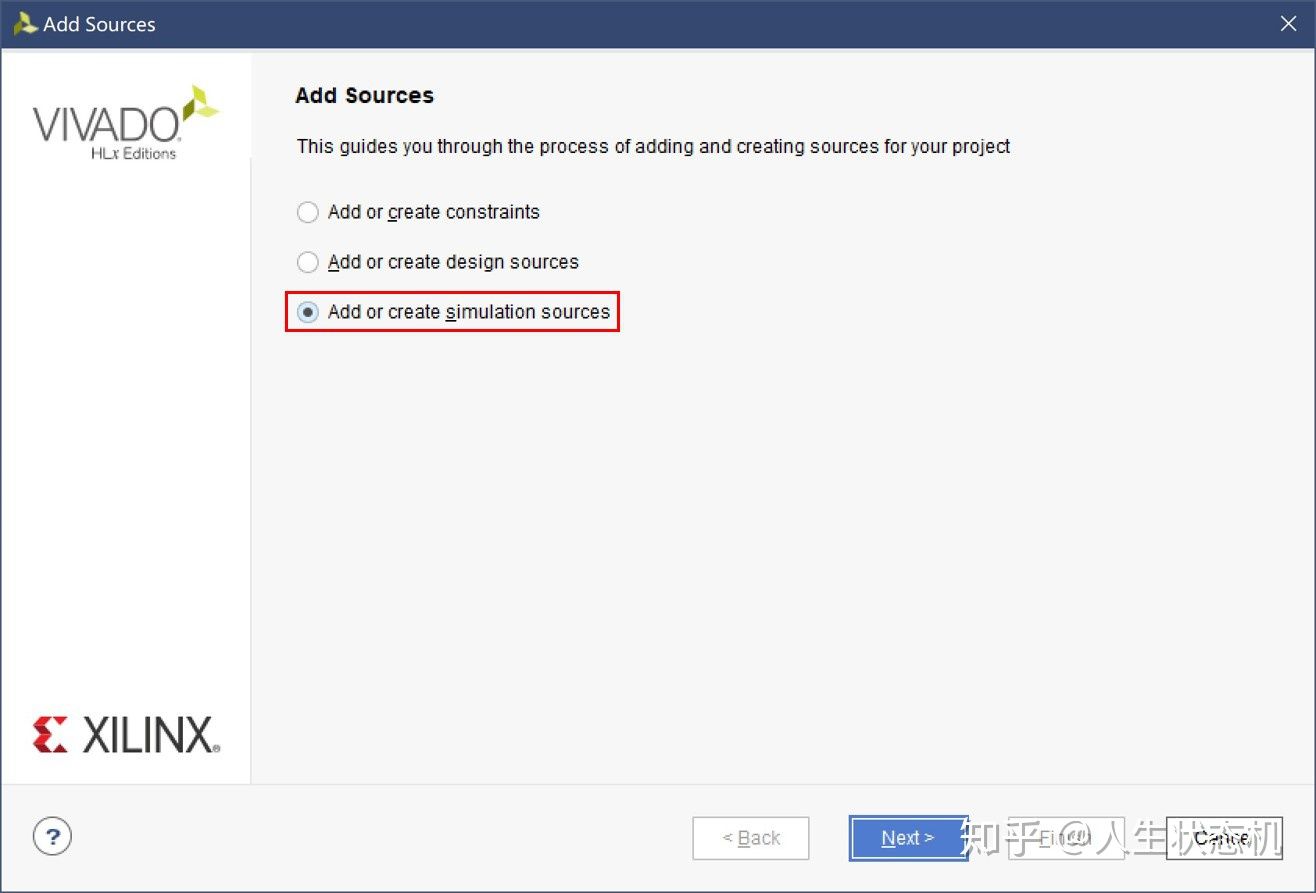This screenshot has width=1316, height=893.
Task: Go forward with the Next button
Action: coord(908,838)
